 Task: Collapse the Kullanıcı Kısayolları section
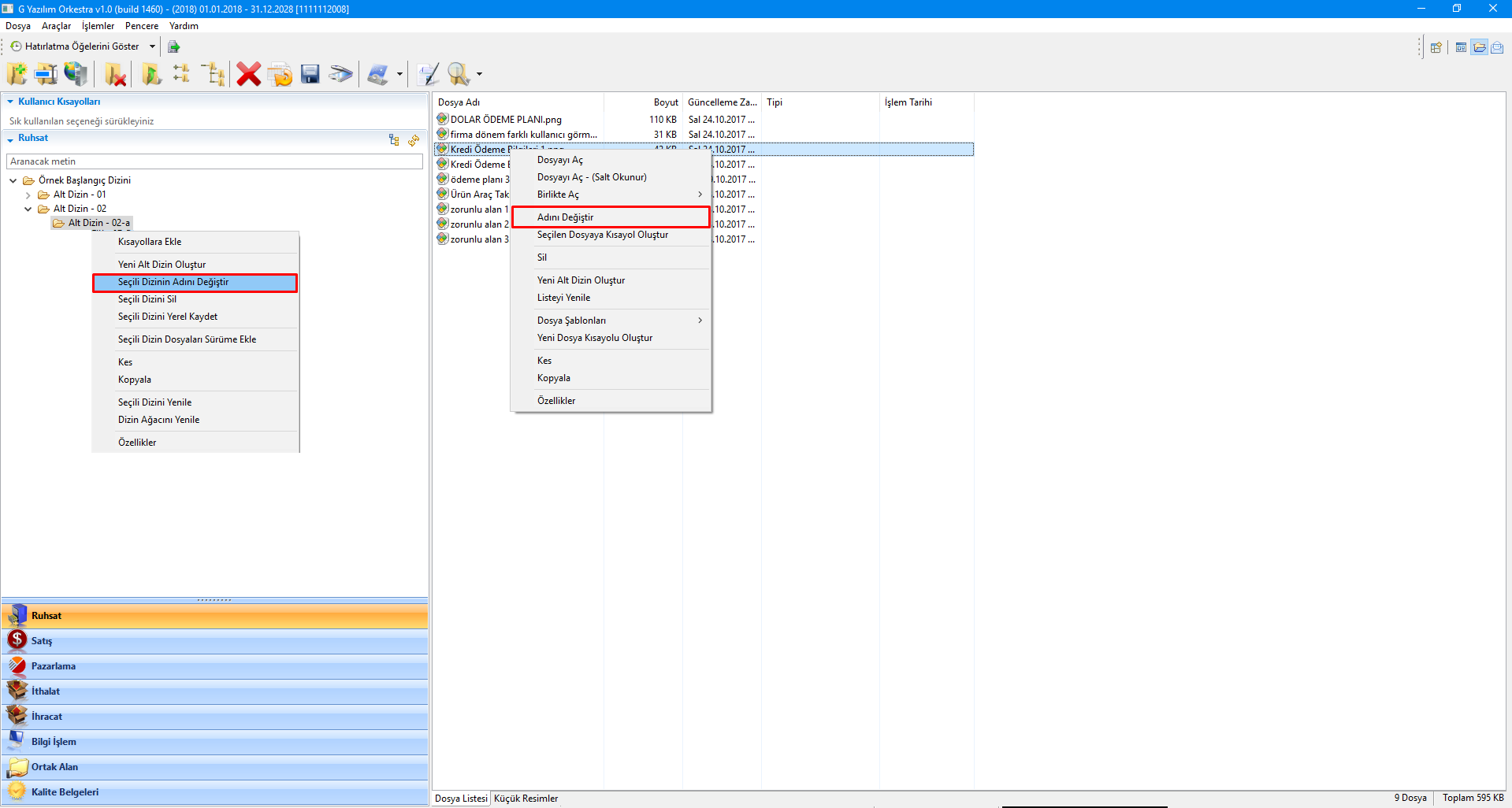click(x=10, y=102)
